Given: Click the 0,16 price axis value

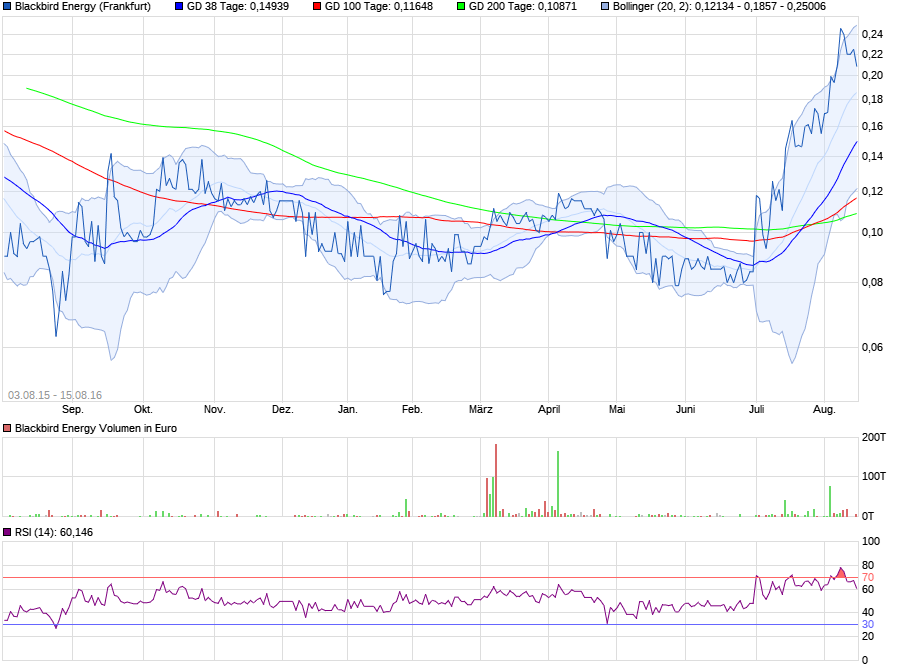Looking at the screenshot, I should point(872,126).
